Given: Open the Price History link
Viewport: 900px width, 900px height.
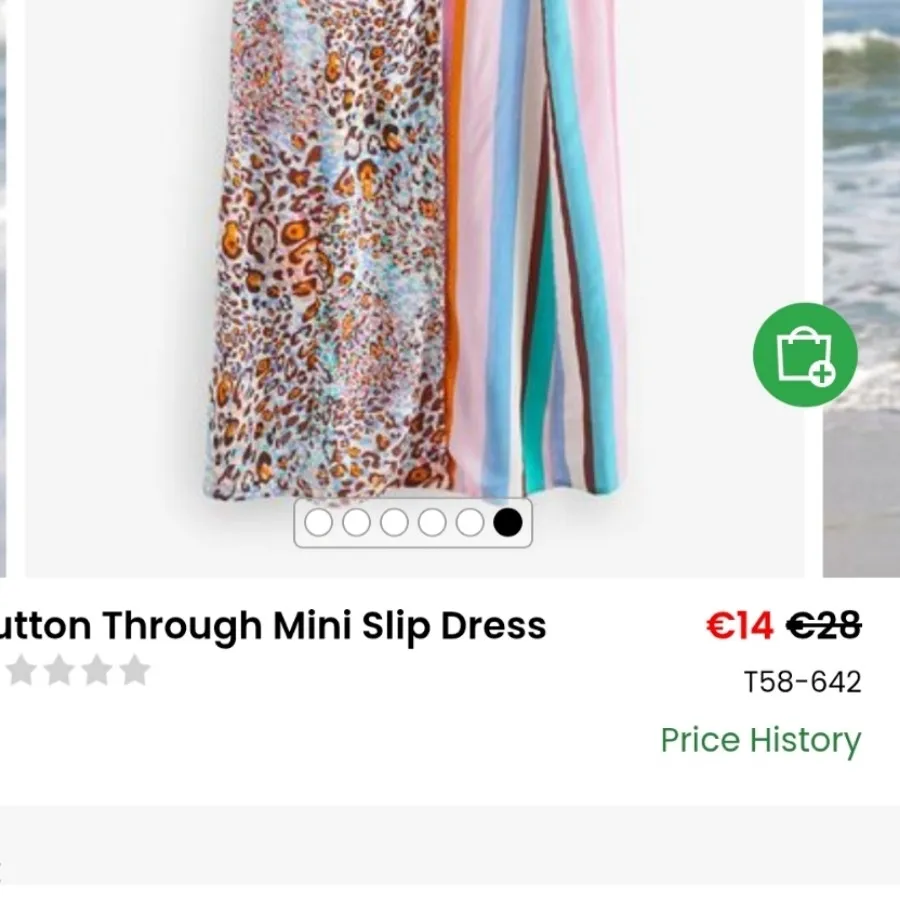Looking at the screenshot, I should (x=760, y=740).
